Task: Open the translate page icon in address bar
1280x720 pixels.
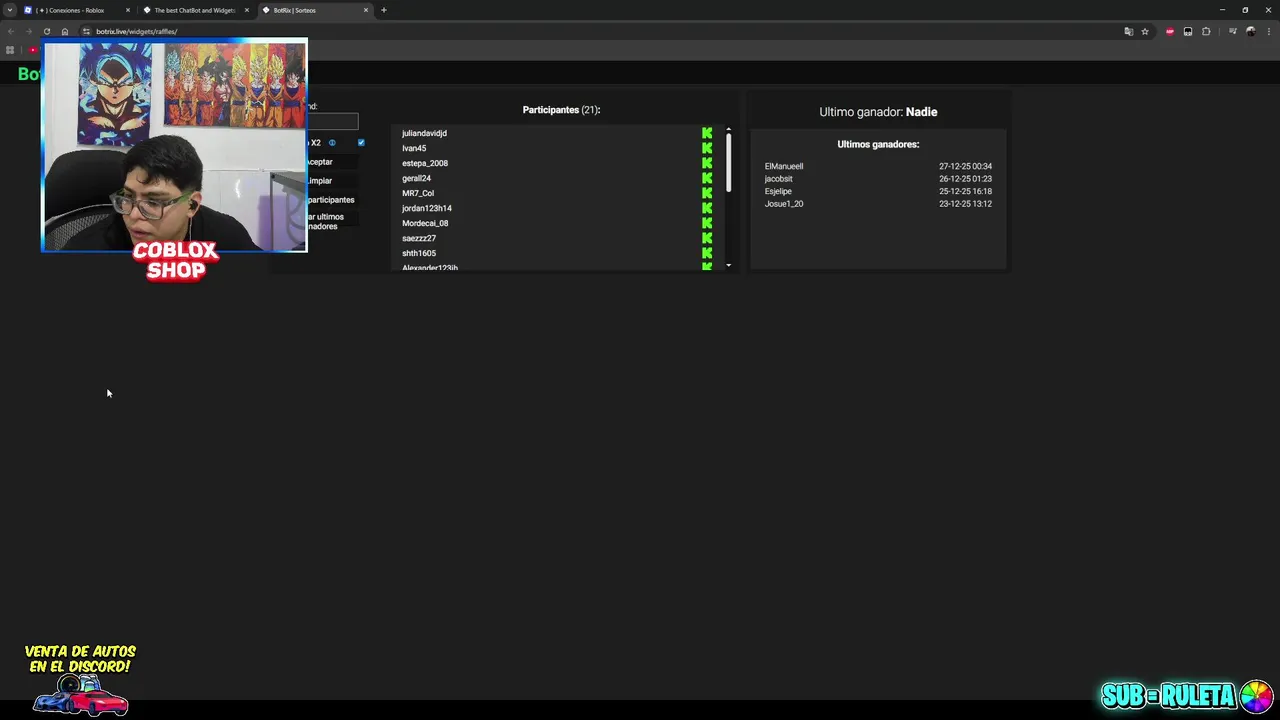Action: (1129, 31)
